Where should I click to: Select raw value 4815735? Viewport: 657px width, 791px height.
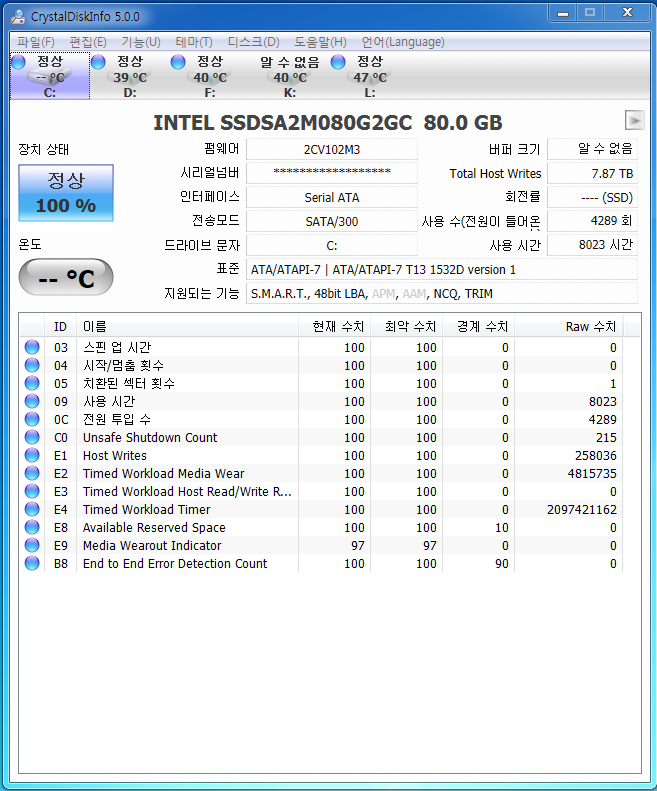(x=592, y=473)
